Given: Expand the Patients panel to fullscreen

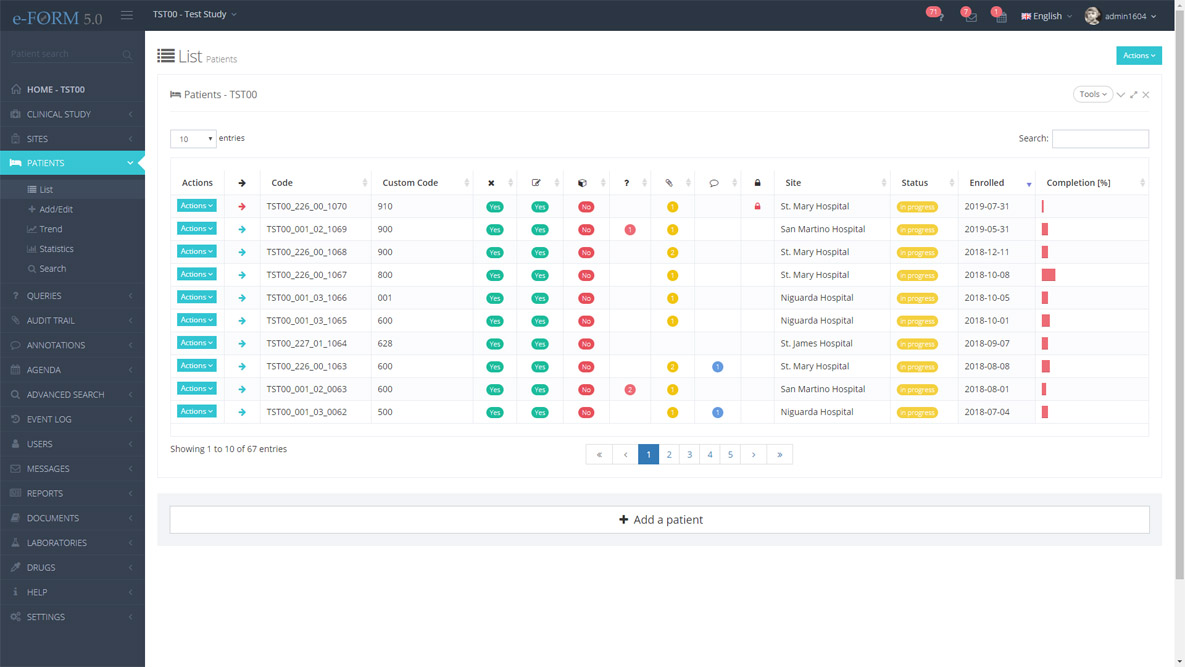Looking at the screenshot, I should pyautogui.click(x=1134, y=95).
